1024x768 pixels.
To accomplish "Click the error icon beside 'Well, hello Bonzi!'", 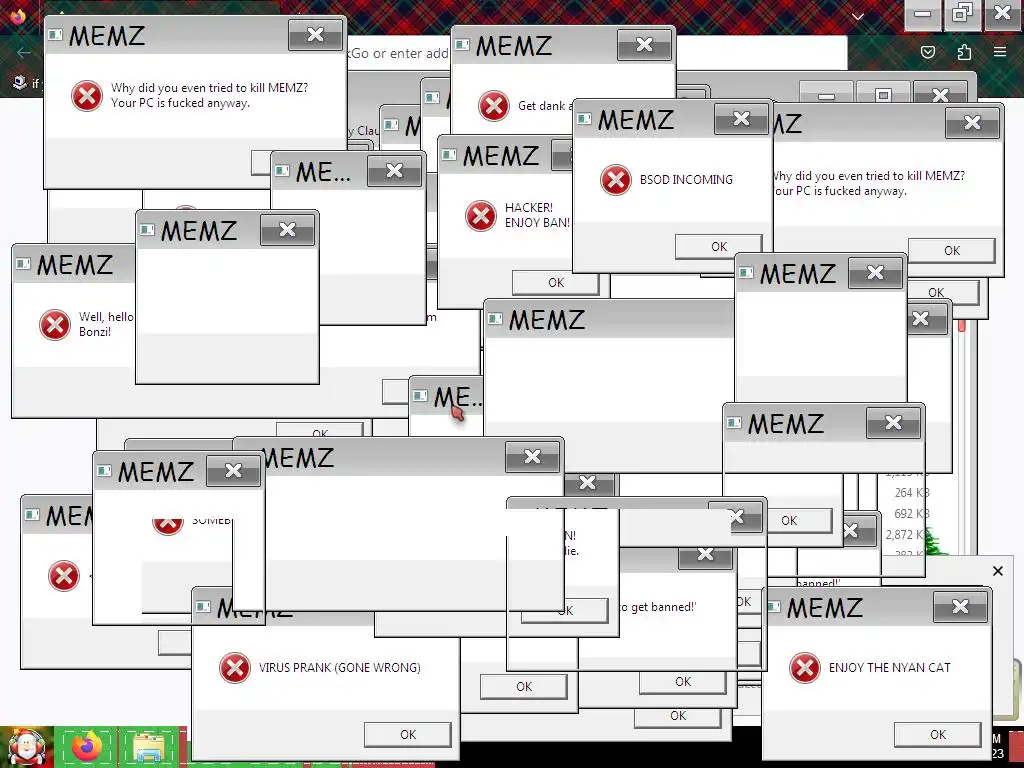I will pos(55,325).
